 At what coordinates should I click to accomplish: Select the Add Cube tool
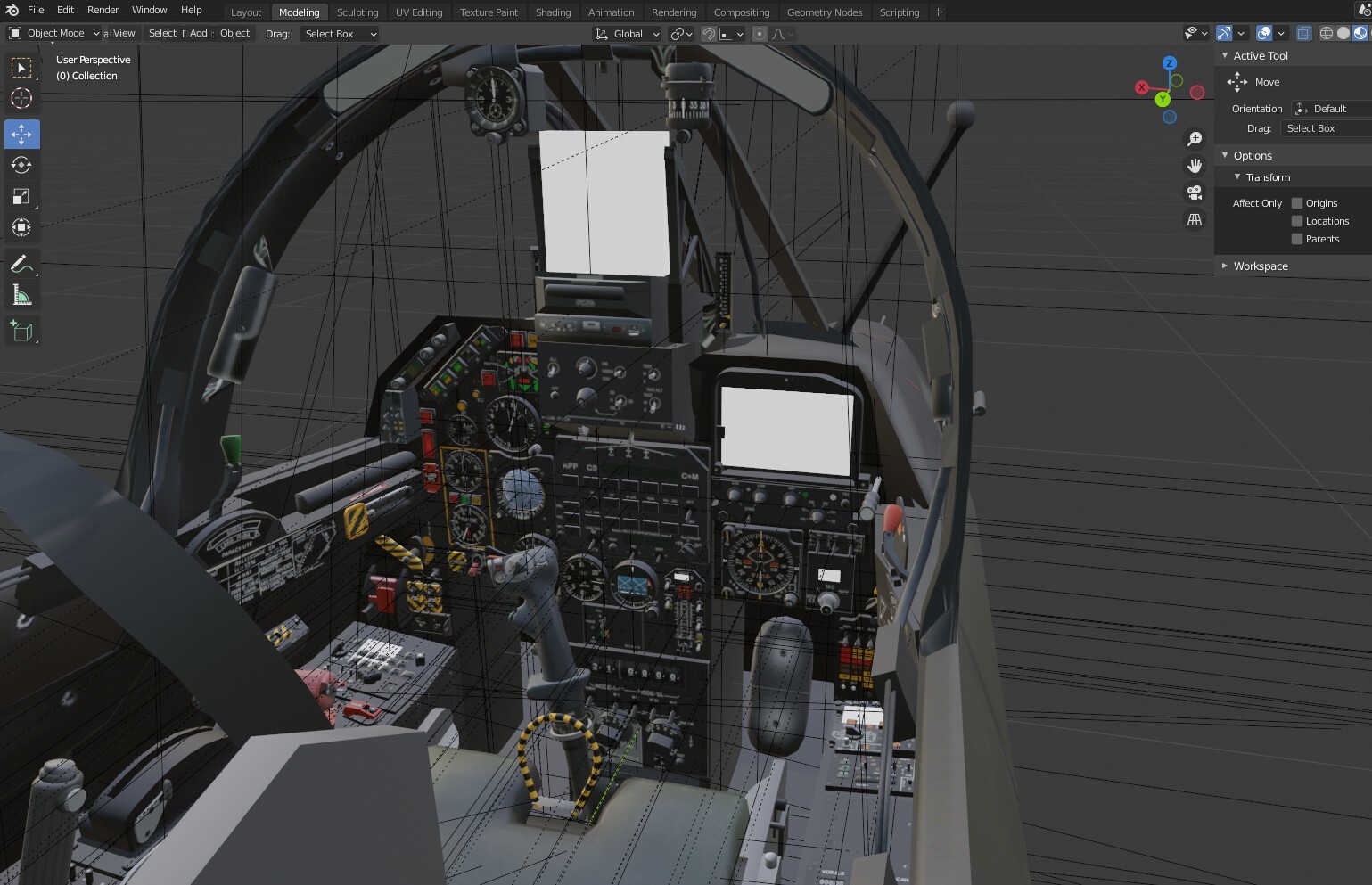pos(21,332)
